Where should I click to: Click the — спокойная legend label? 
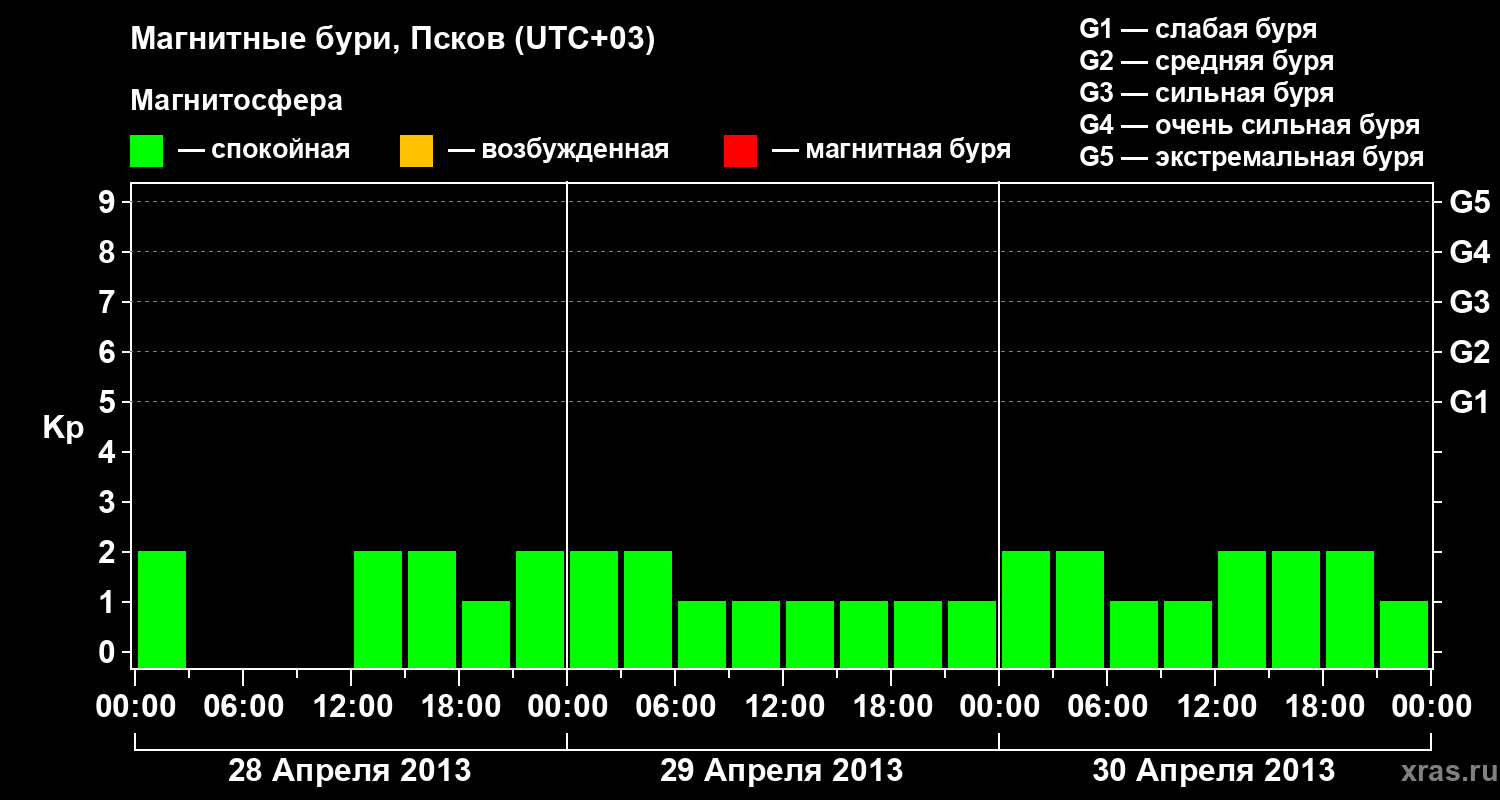pos(264,151)
